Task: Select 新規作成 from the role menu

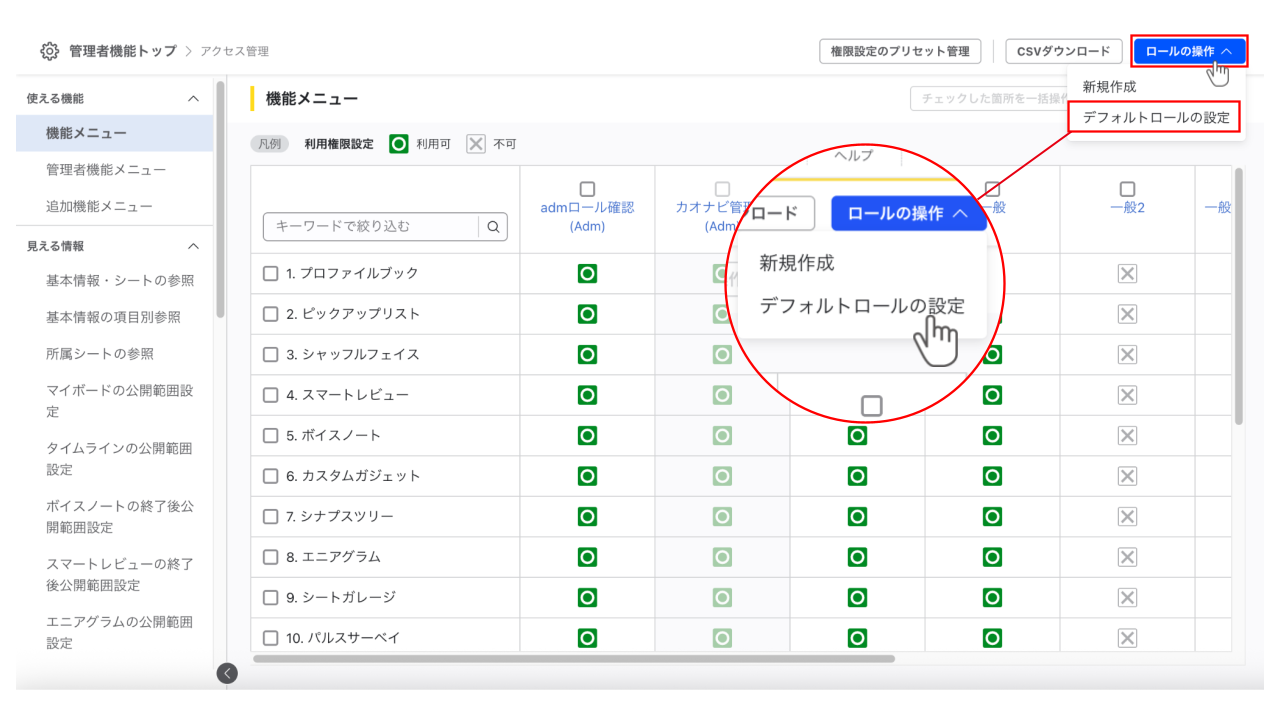Action: [x=1109, y=87]
